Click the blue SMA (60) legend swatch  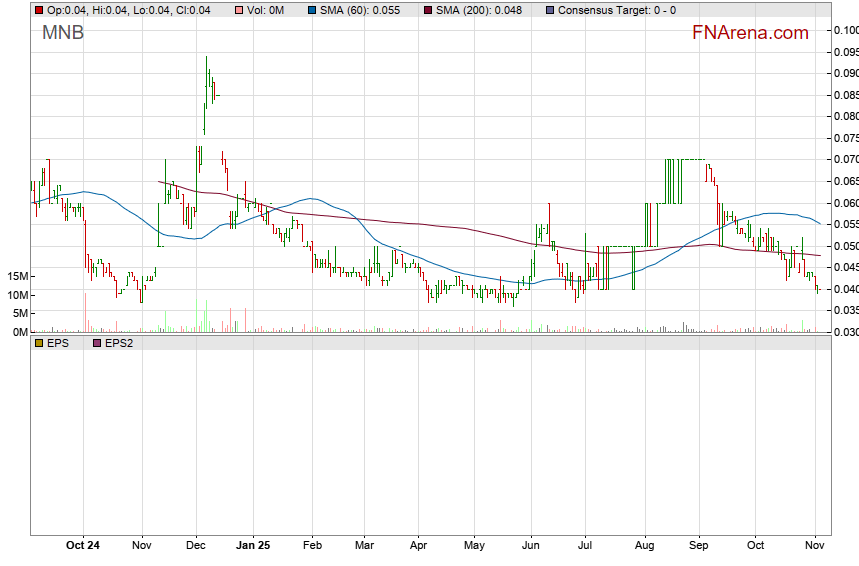tap(312, 10)
